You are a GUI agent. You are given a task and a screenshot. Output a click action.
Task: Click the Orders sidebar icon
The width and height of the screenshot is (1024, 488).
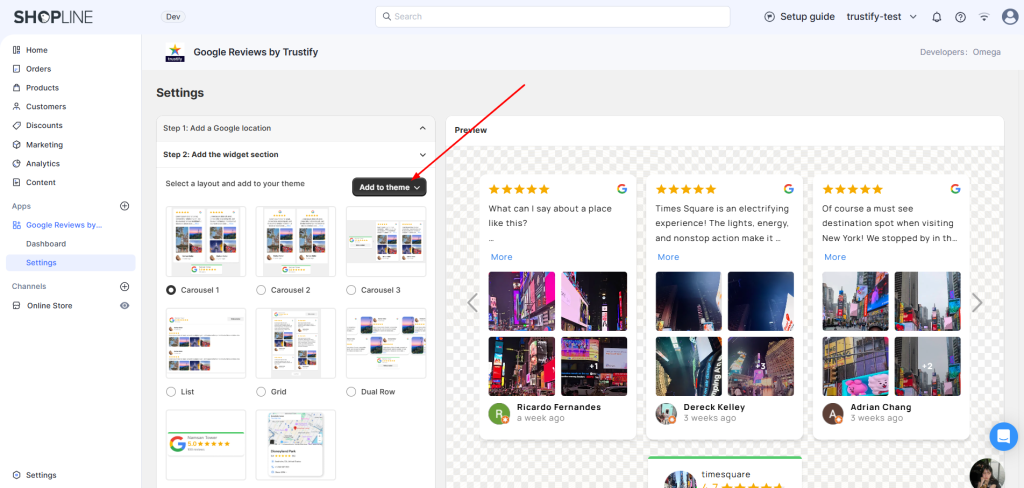tap(16, 69)
